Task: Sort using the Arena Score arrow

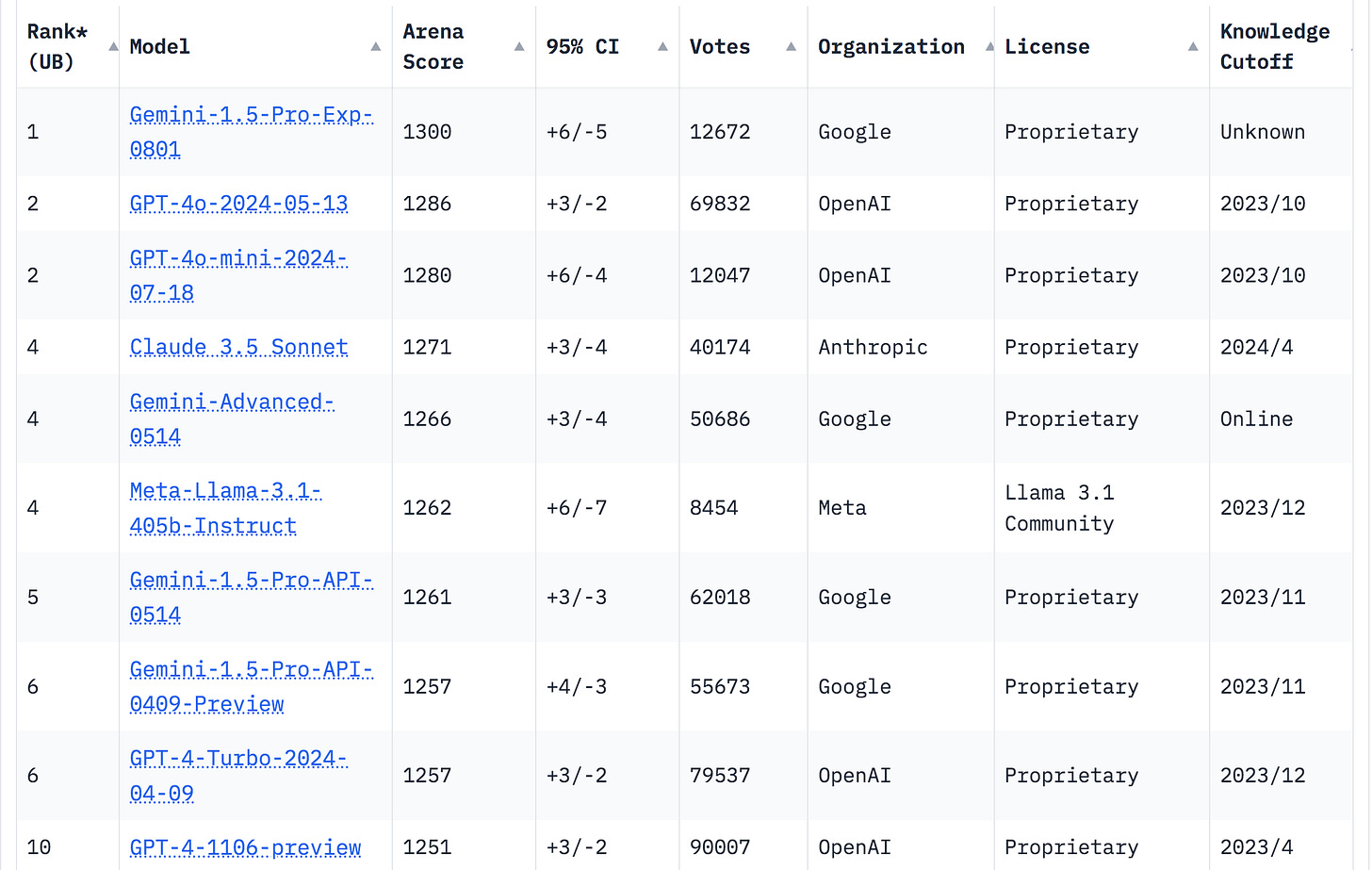Action: [x=518, y=45]
